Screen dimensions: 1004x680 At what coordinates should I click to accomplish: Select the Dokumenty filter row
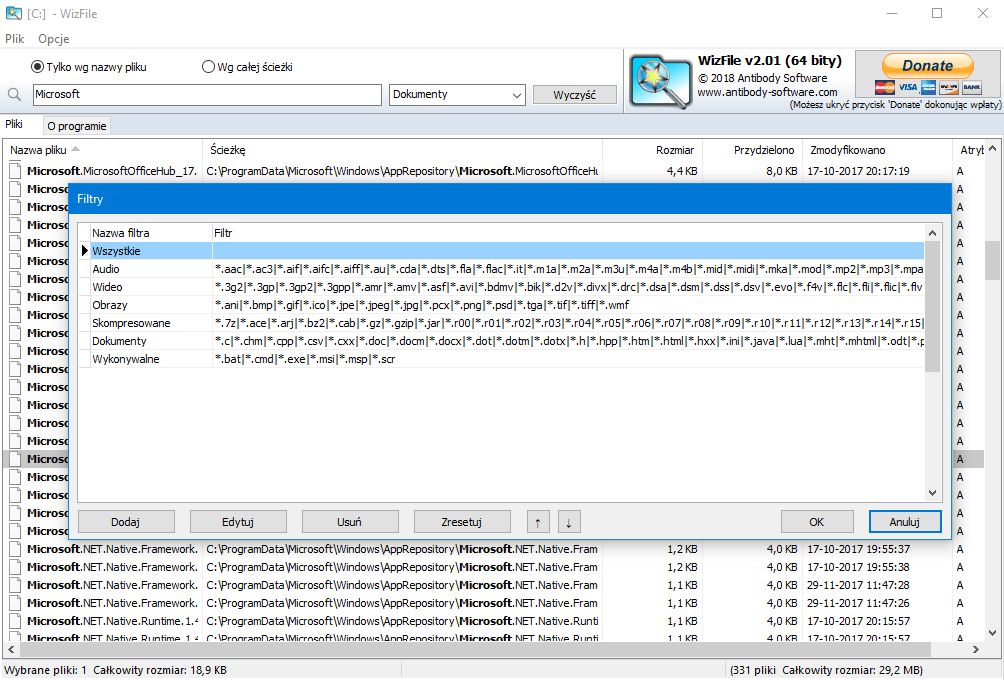pyautogui.click(x=501, y=341)
